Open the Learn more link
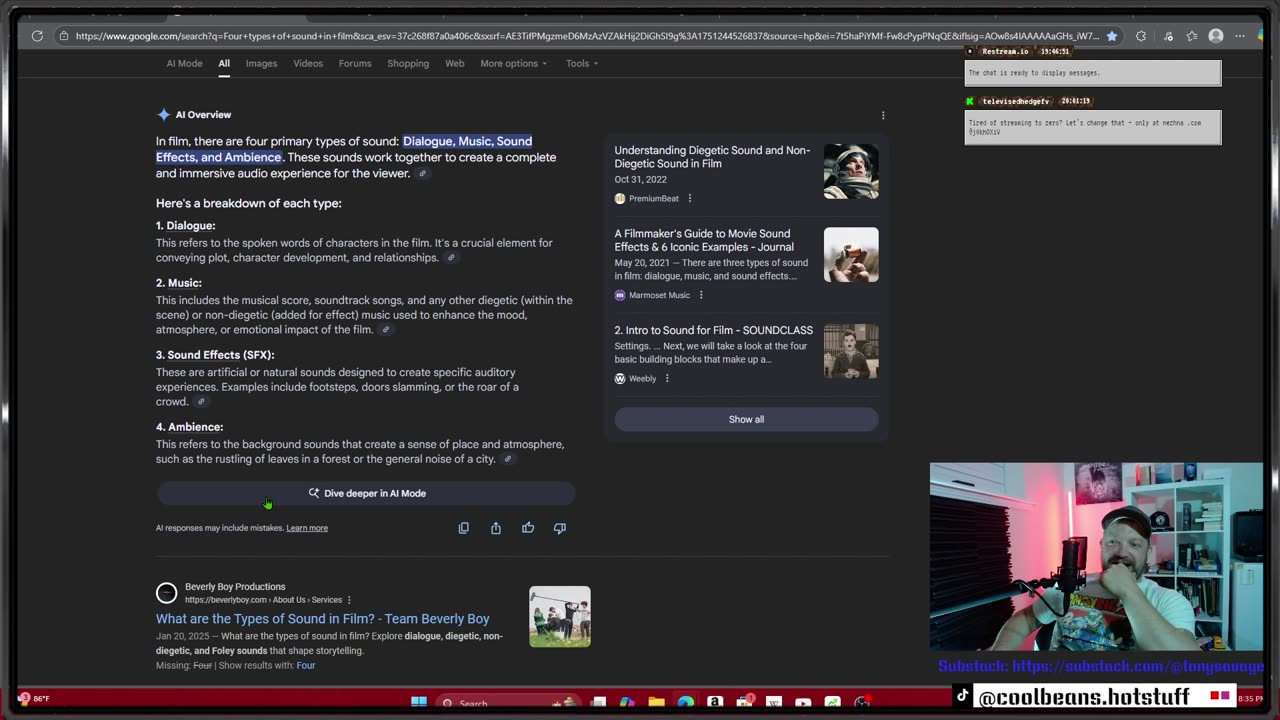 click(307, 528)
